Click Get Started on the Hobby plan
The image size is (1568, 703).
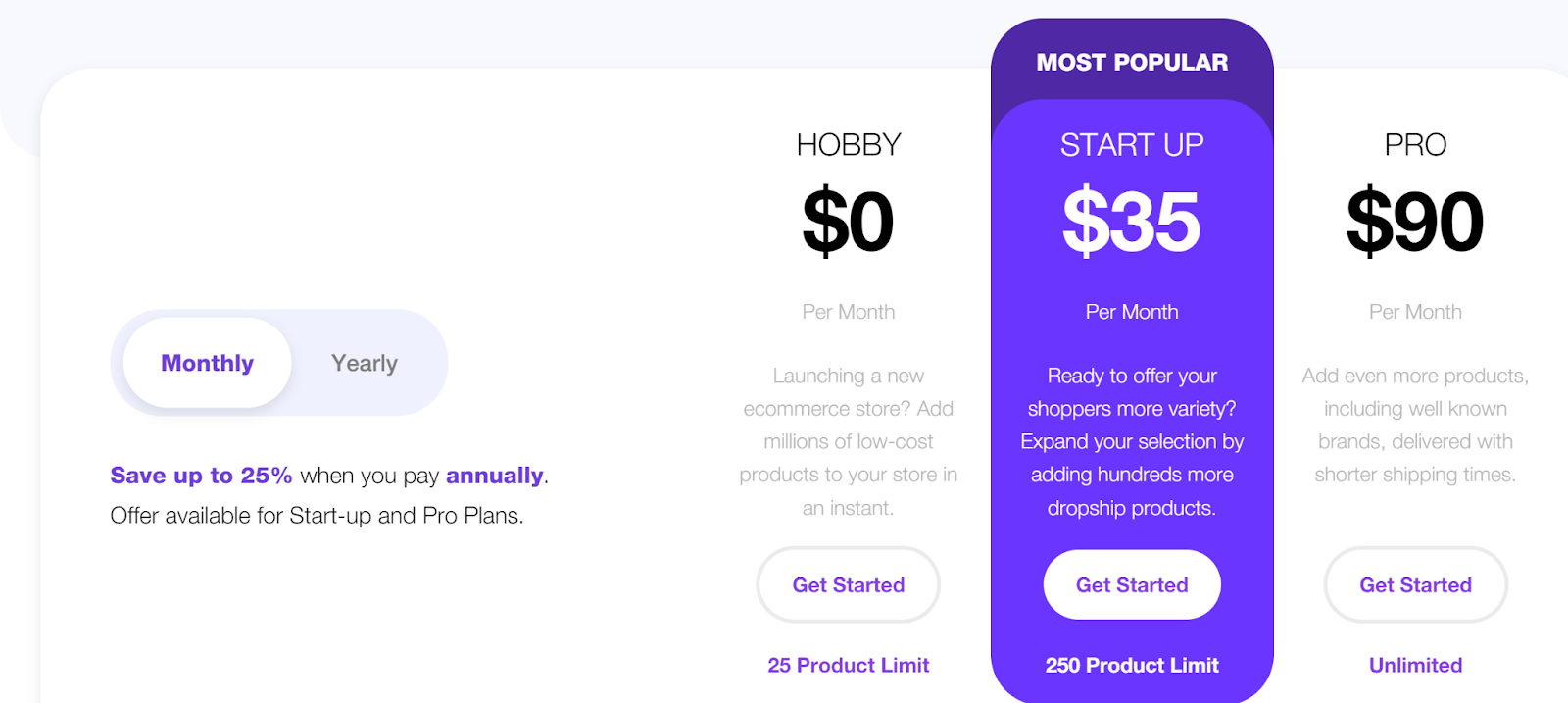point(847,584)
